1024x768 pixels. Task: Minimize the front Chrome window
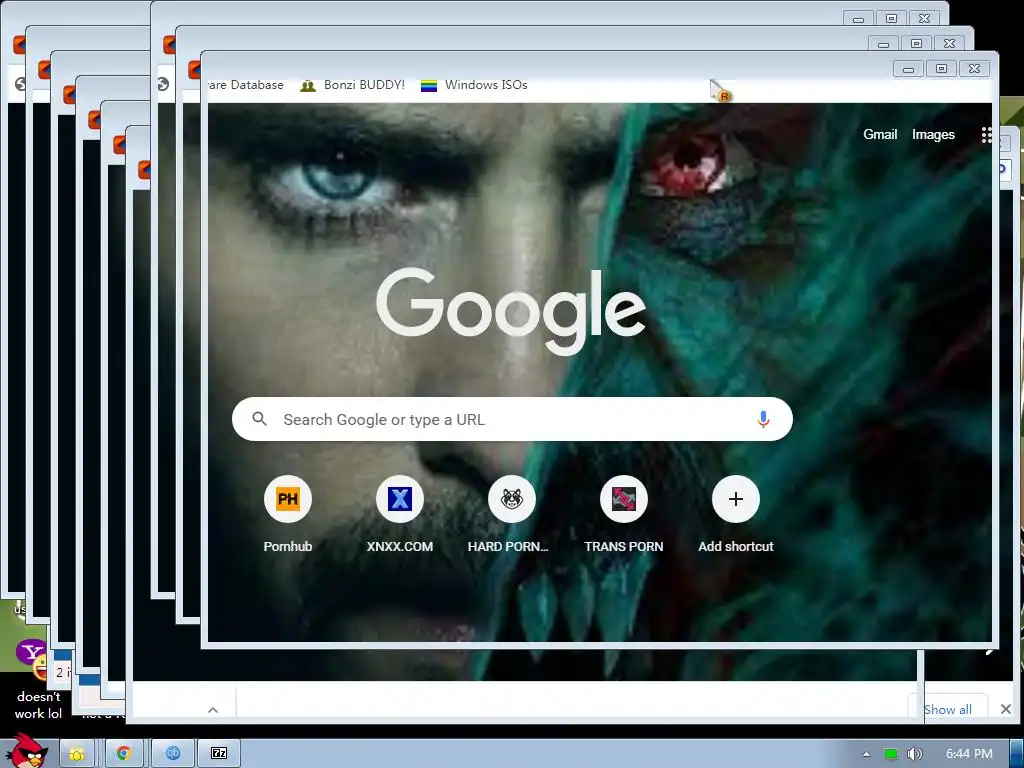[x=908, y=69]
